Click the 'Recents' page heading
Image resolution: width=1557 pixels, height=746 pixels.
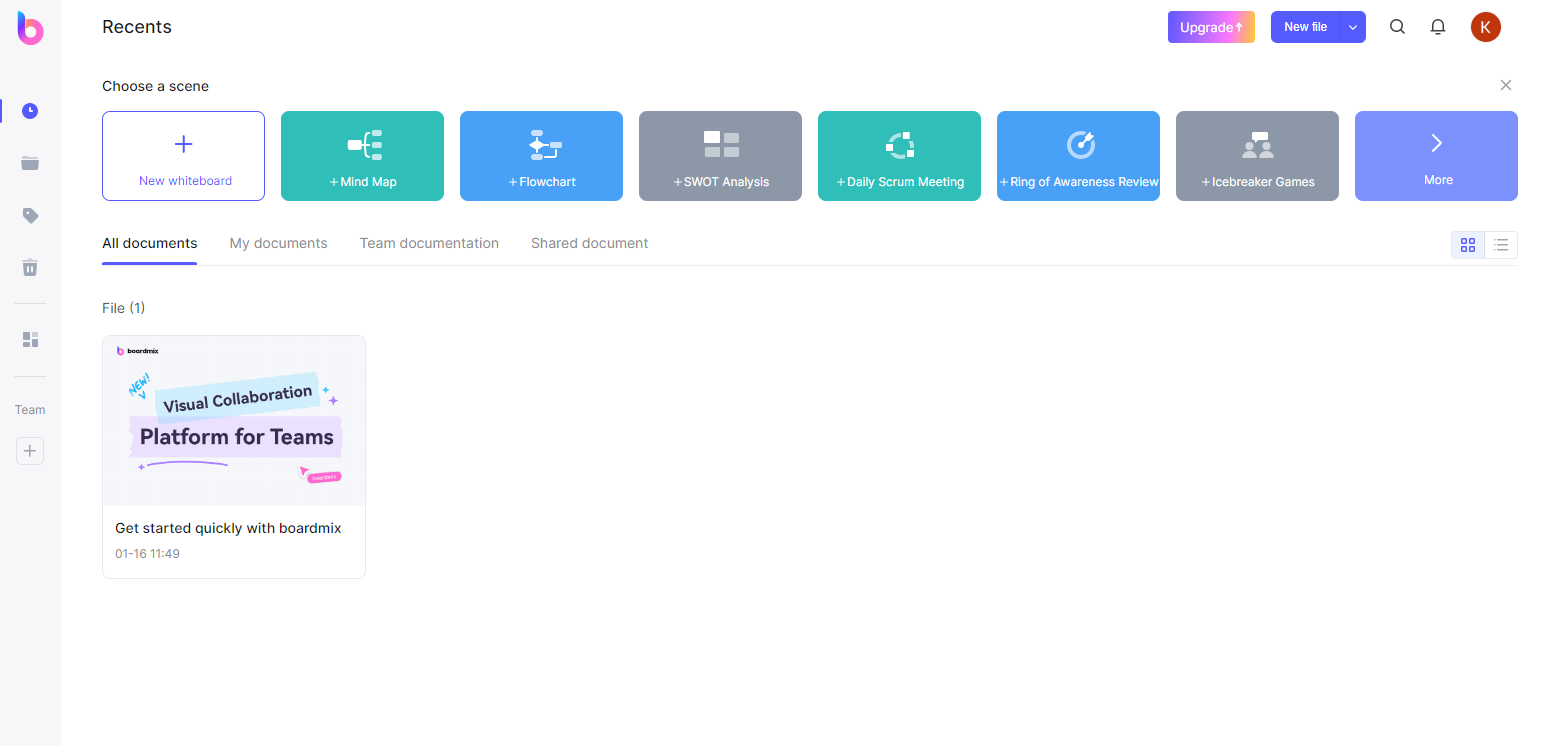tap(137, 27)
